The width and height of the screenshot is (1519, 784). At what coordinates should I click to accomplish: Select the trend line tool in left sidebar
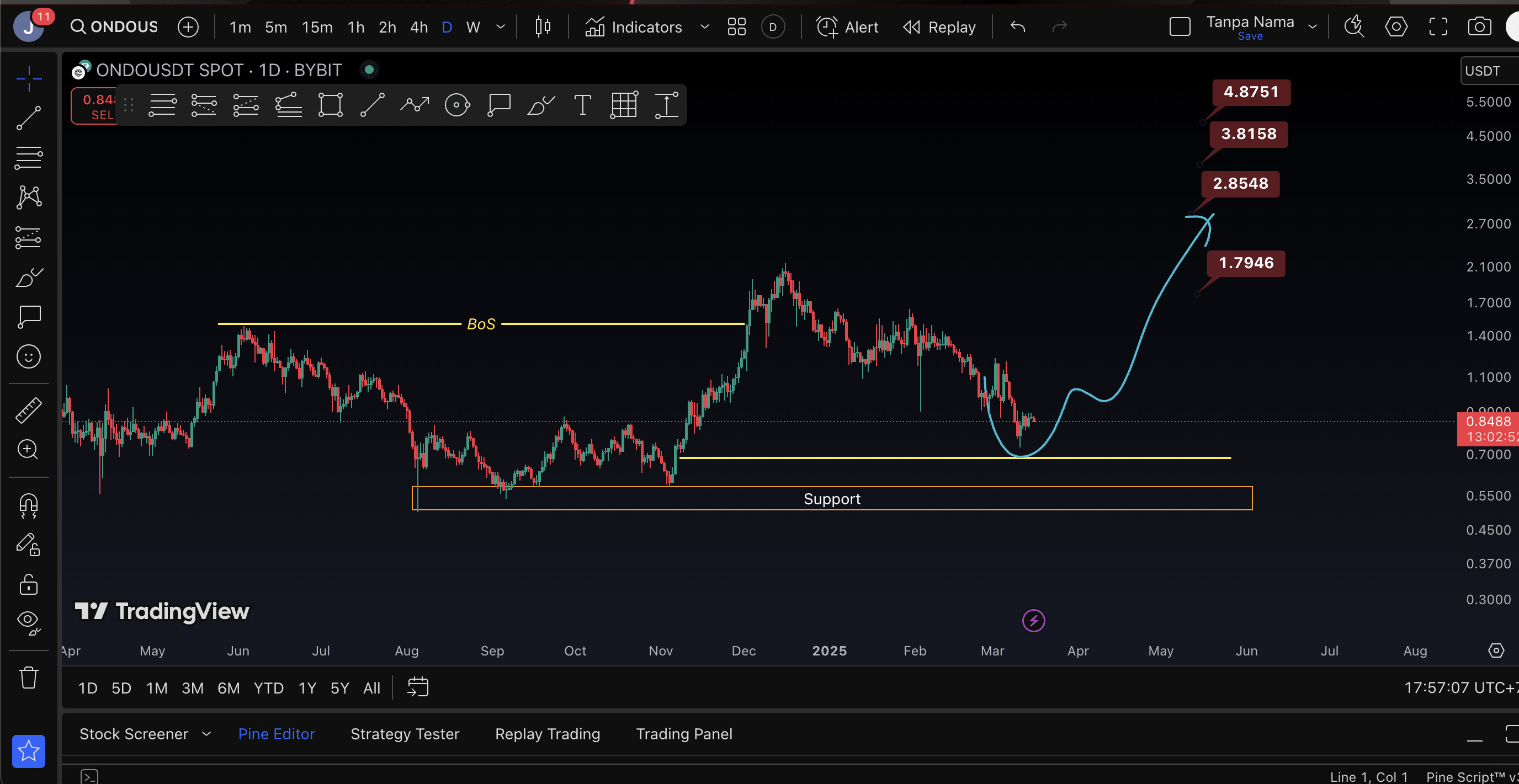point(28,118)
